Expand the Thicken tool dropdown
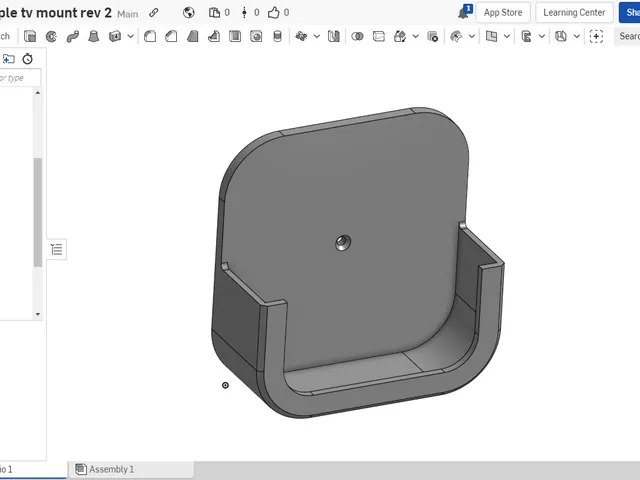 click(x=131, y=36)
